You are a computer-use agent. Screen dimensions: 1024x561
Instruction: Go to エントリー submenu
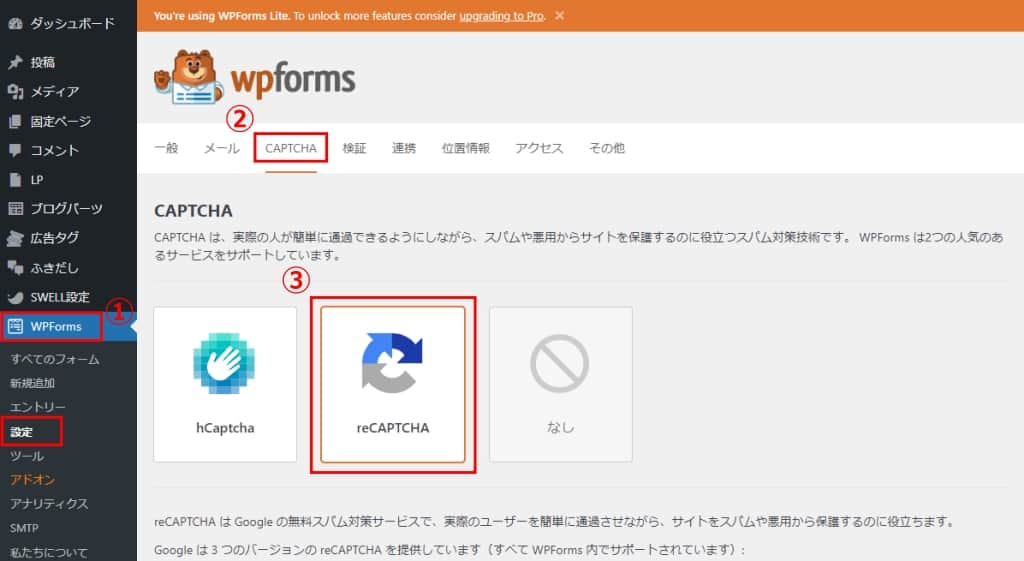point(38,408)
